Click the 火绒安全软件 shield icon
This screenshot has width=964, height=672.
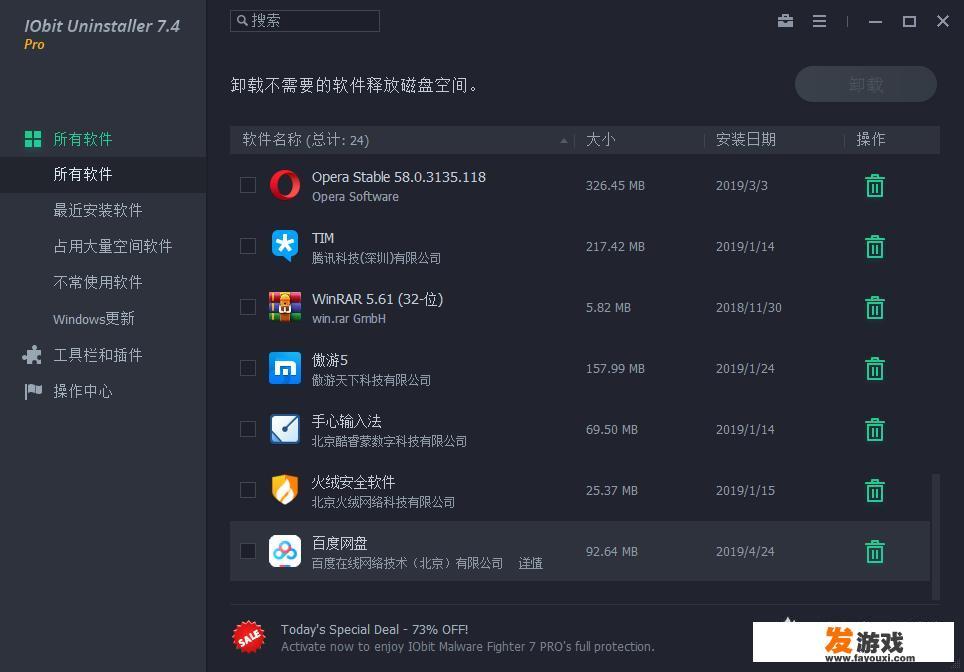pyautogui.click(x=285, y=489)
